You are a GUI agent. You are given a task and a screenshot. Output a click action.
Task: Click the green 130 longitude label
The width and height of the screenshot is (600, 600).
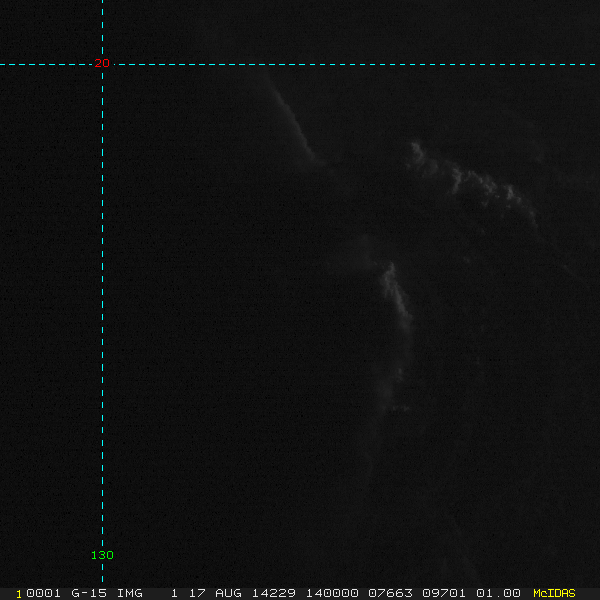pos(102,555)
